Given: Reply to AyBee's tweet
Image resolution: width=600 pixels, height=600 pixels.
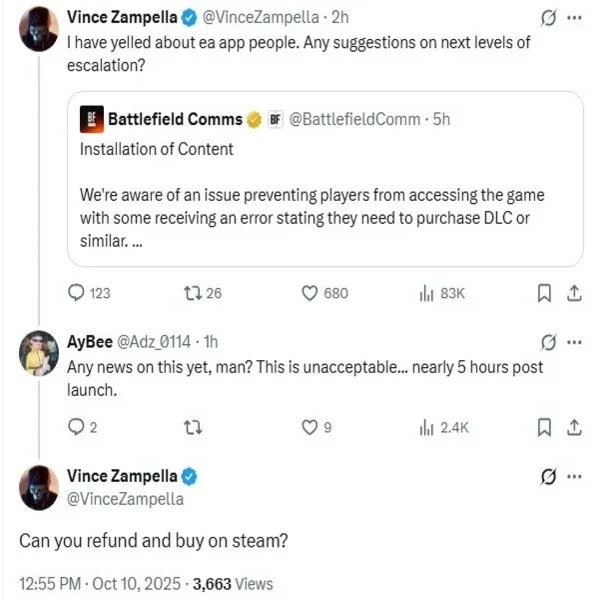Looking at the screenshot, I should (x=76, y=428).
